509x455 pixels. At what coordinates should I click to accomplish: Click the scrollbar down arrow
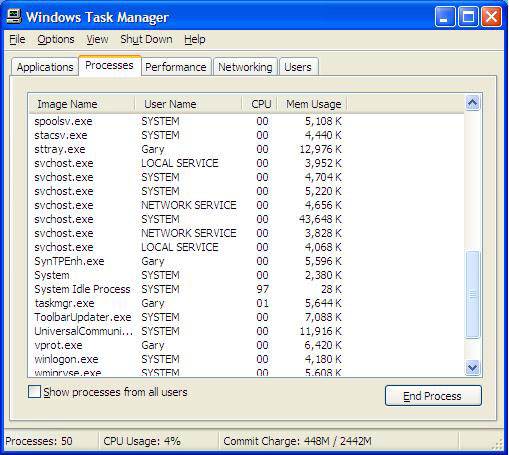pos(472,368)
